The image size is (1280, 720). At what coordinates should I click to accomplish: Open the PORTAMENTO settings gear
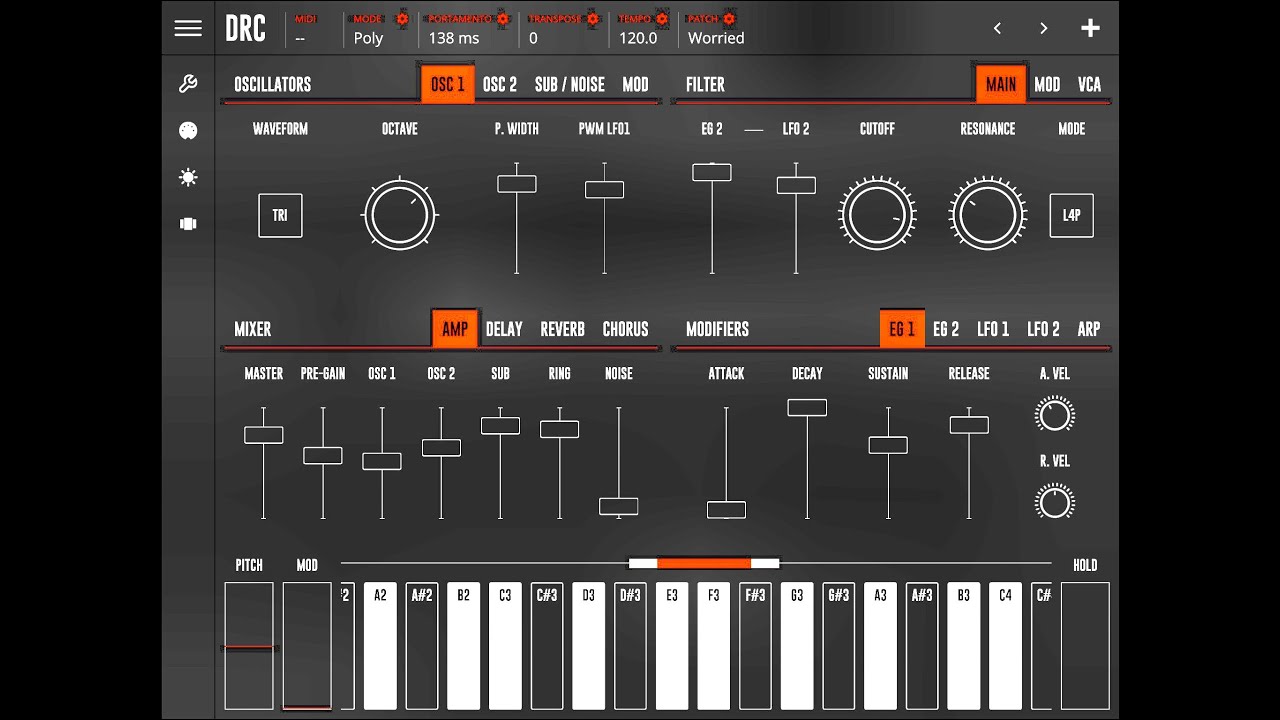click(503, 18)
